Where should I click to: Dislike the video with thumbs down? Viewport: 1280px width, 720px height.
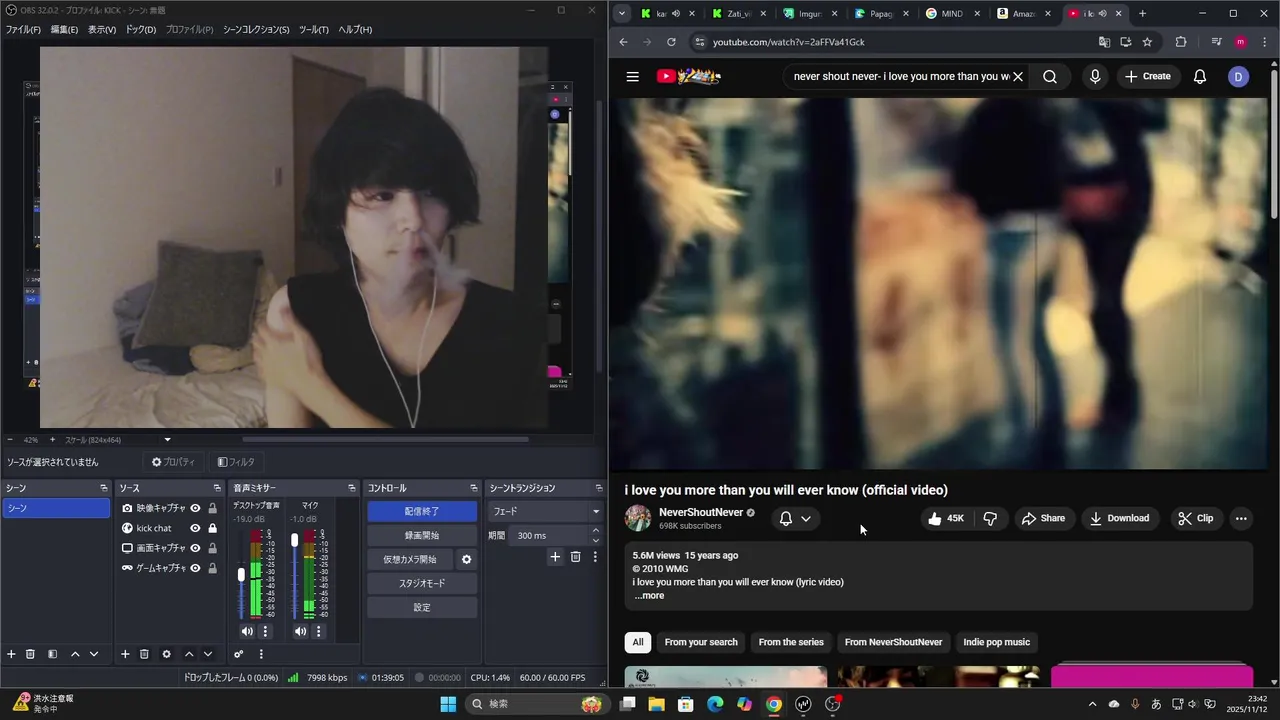point(990,518)
